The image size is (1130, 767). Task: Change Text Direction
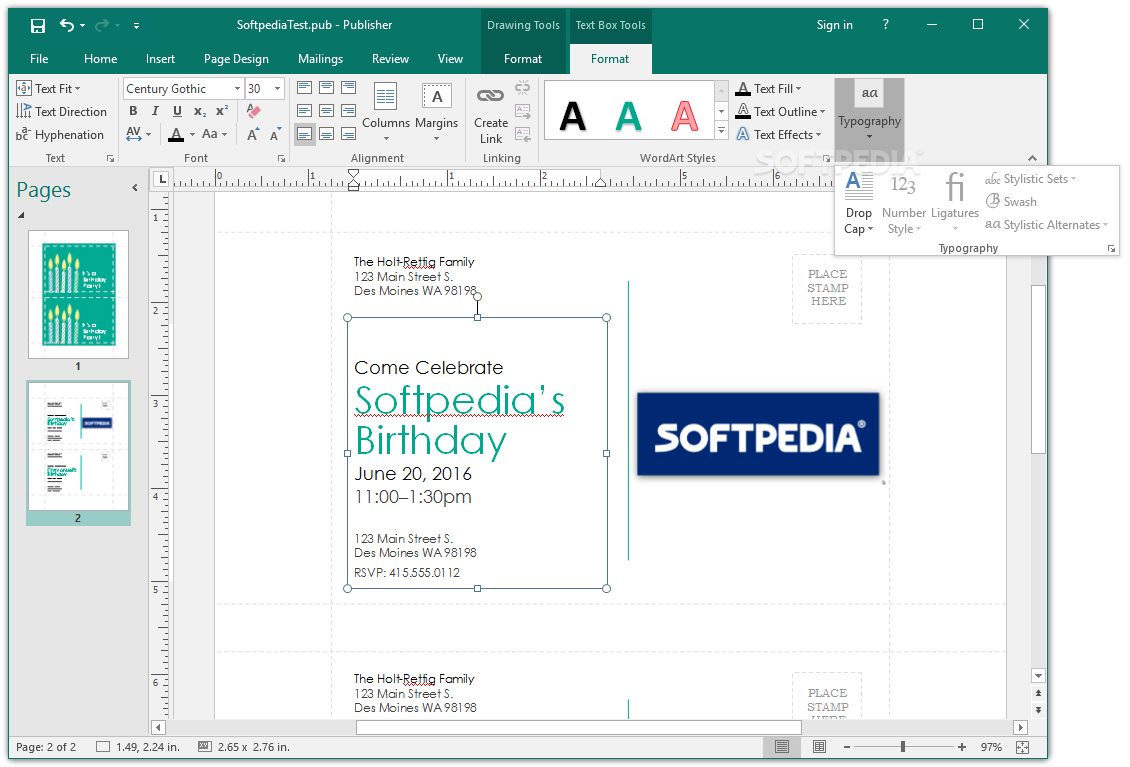[x=61, y=112]
